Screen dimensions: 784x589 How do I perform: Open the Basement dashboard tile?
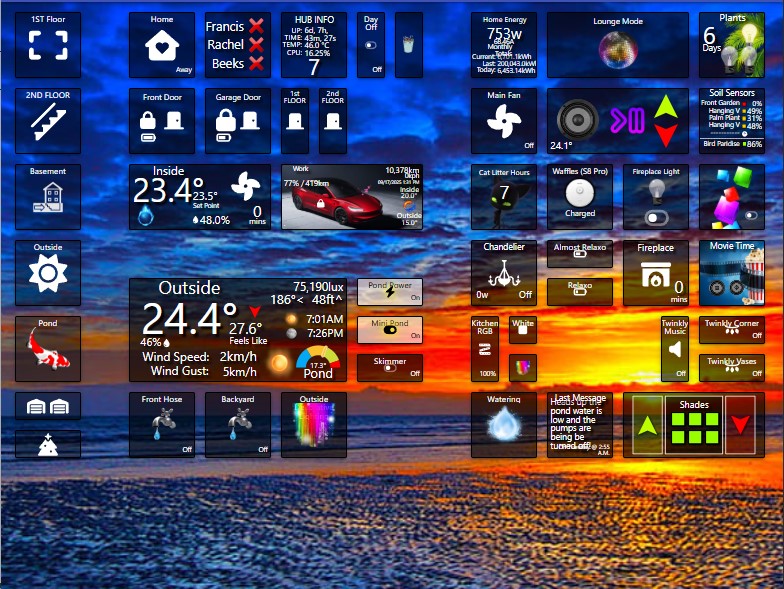point(47,197)
